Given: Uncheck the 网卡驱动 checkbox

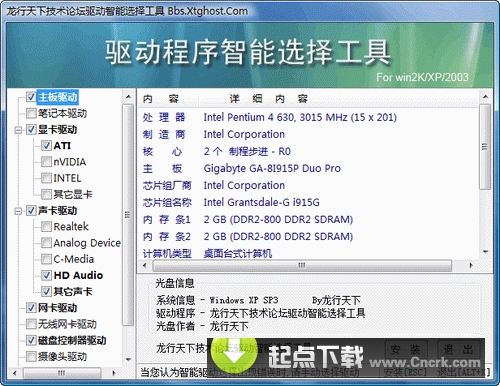Looking at the screenshot, I should [x=31, y=308].
